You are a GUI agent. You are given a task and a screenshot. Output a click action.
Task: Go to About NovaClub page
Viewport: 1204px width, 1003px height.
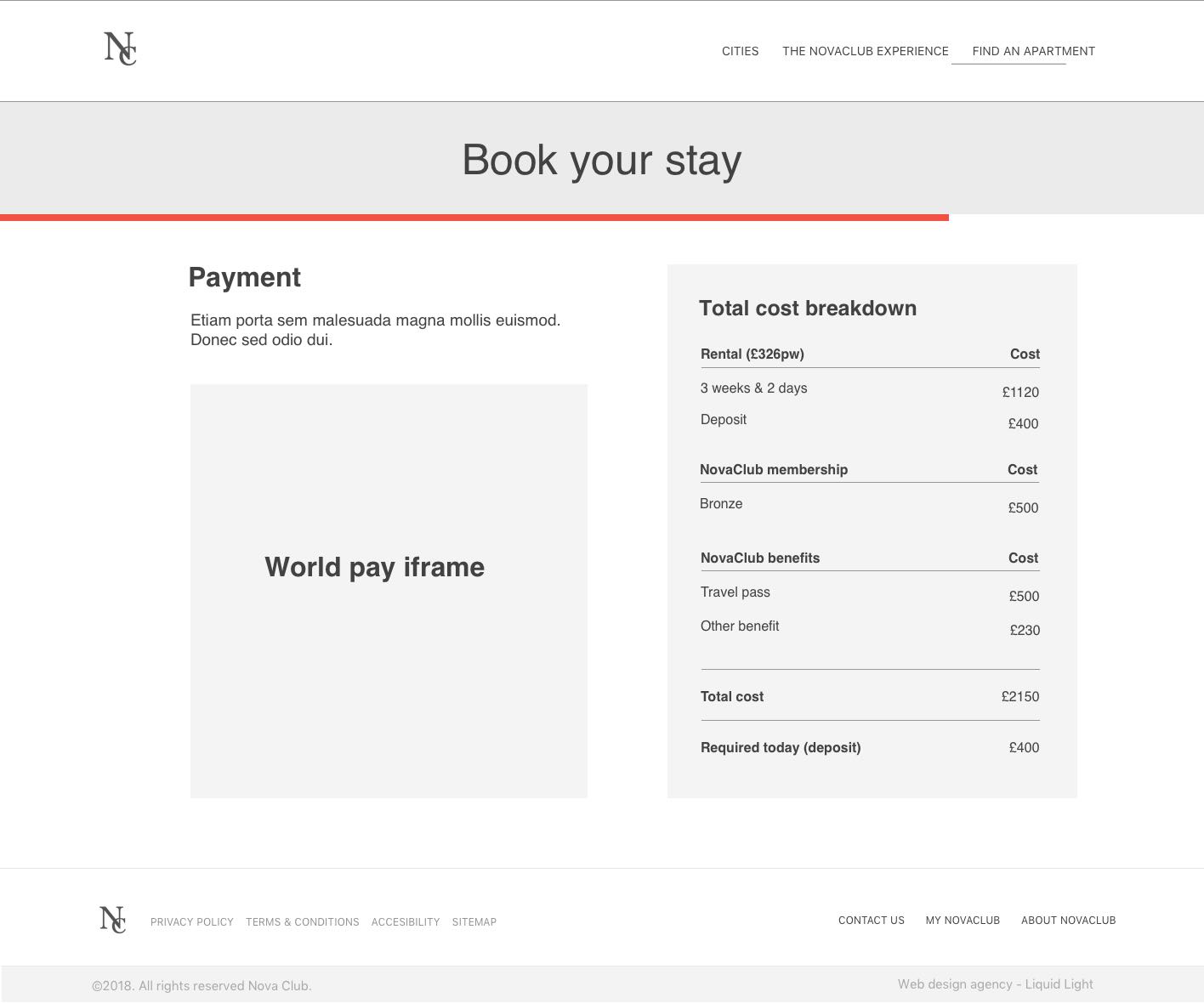point(1068,921)
